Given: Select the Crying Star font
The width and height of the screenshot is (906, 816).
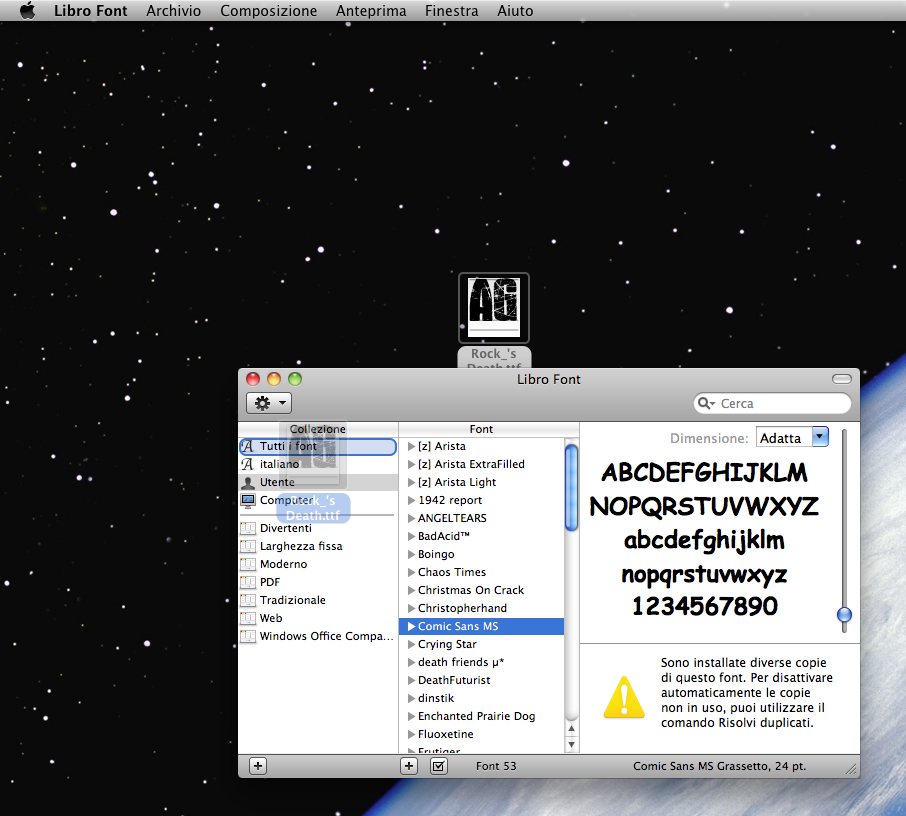Looking at the screenshot, I should [481, 644].
